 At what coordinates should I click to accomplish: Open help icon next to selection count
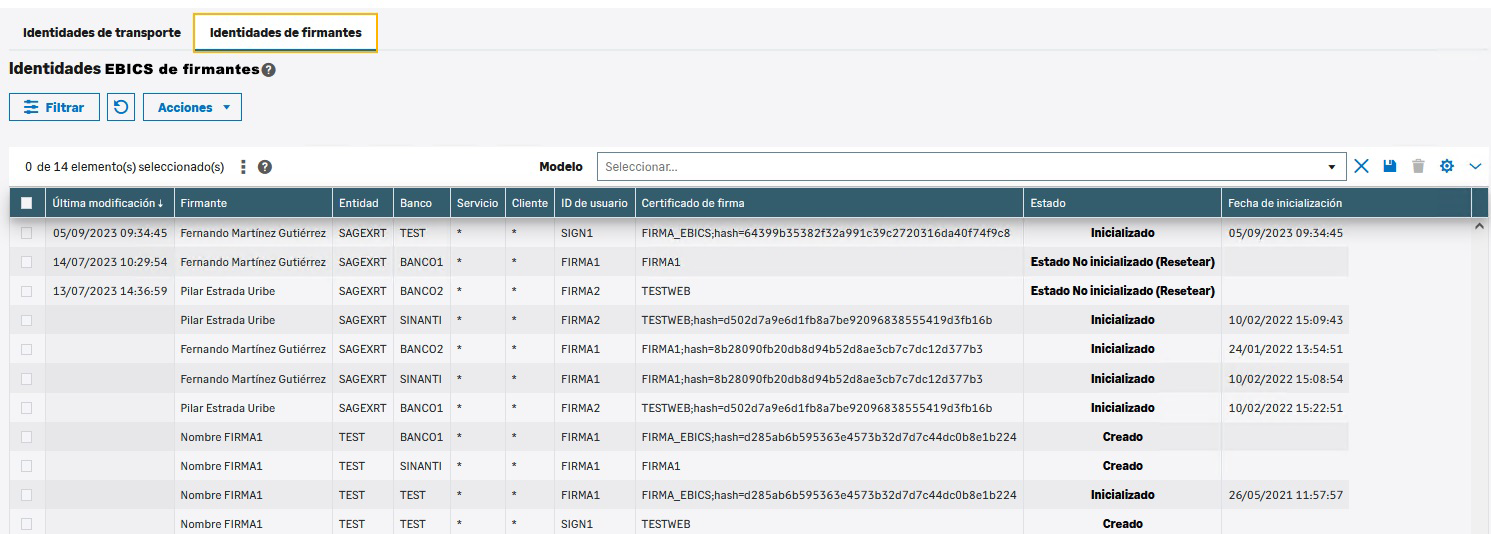coord(265,167)
